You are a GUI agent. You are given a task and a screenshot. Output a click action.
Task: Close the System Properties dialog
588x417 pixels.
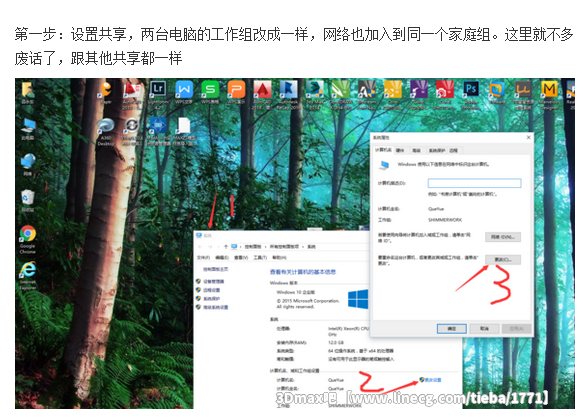click(528, 138)
